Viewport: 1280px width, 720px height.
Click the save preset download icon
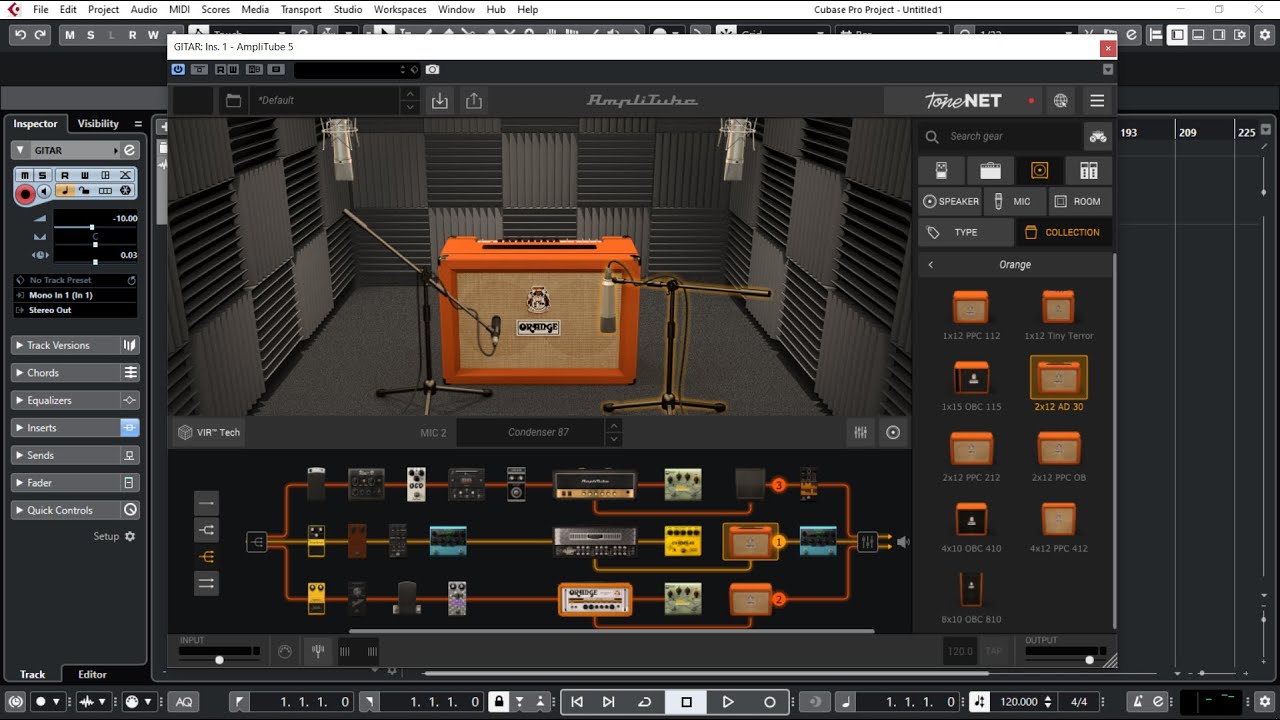point(439,100)
